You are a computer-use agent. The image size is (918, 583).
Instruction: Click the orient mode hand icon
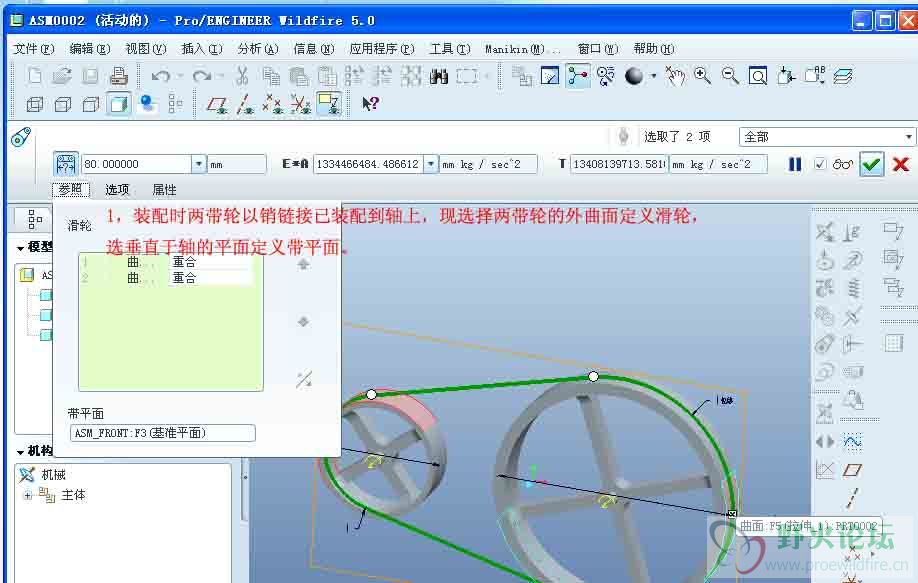pos(675,76)
